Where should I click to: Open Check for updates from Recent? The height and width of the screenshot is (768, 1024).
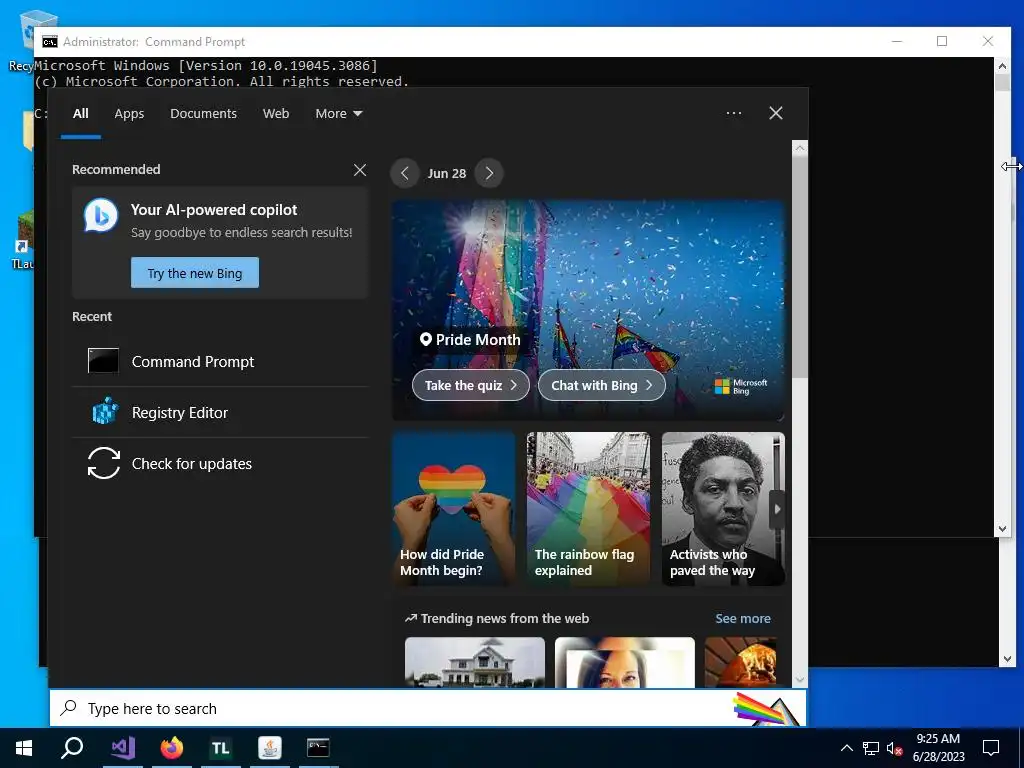pos(220,464)
